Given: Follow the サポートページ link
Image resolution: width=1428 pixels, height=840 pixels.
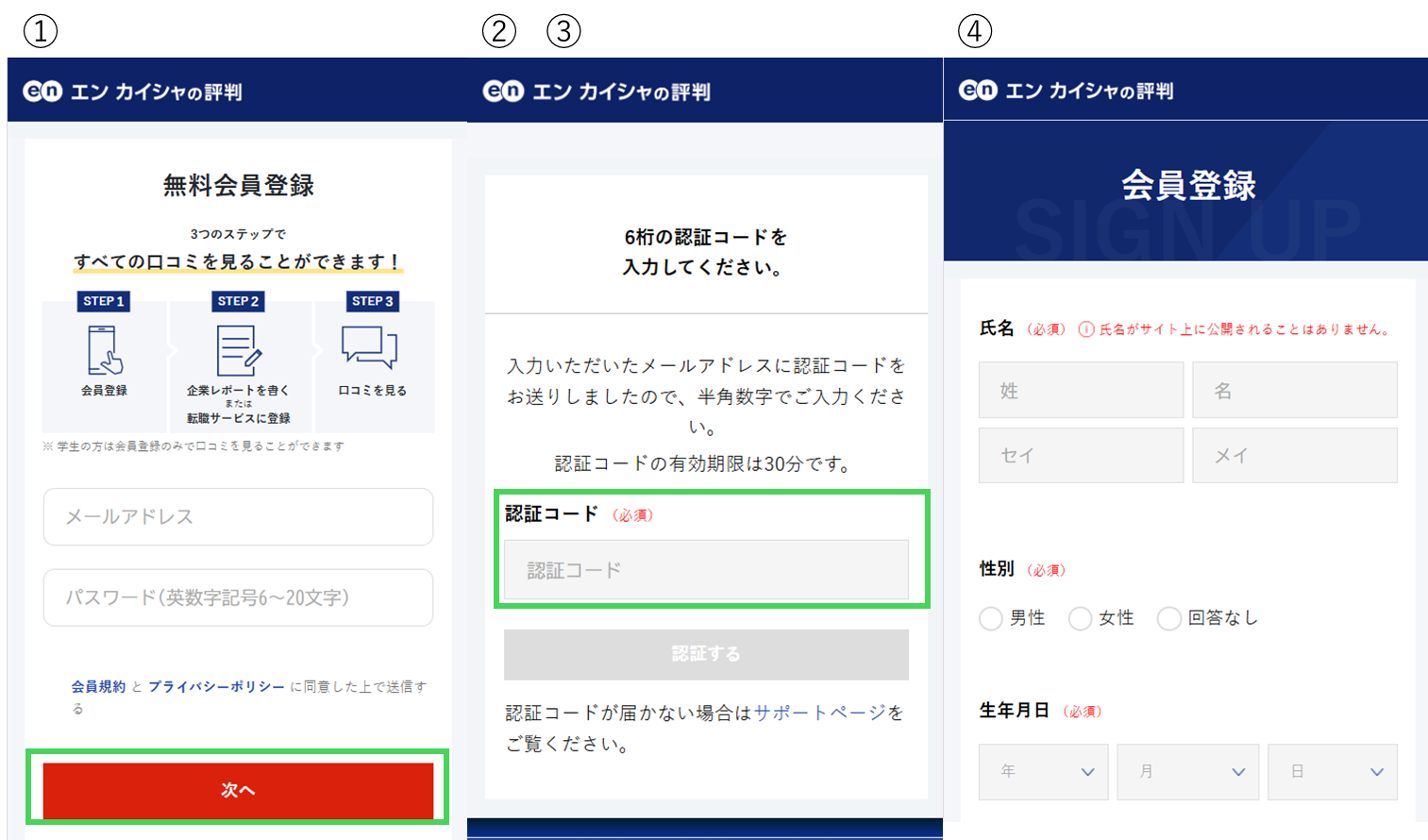Looking at the screenshot, I should [x=819, y=713].
